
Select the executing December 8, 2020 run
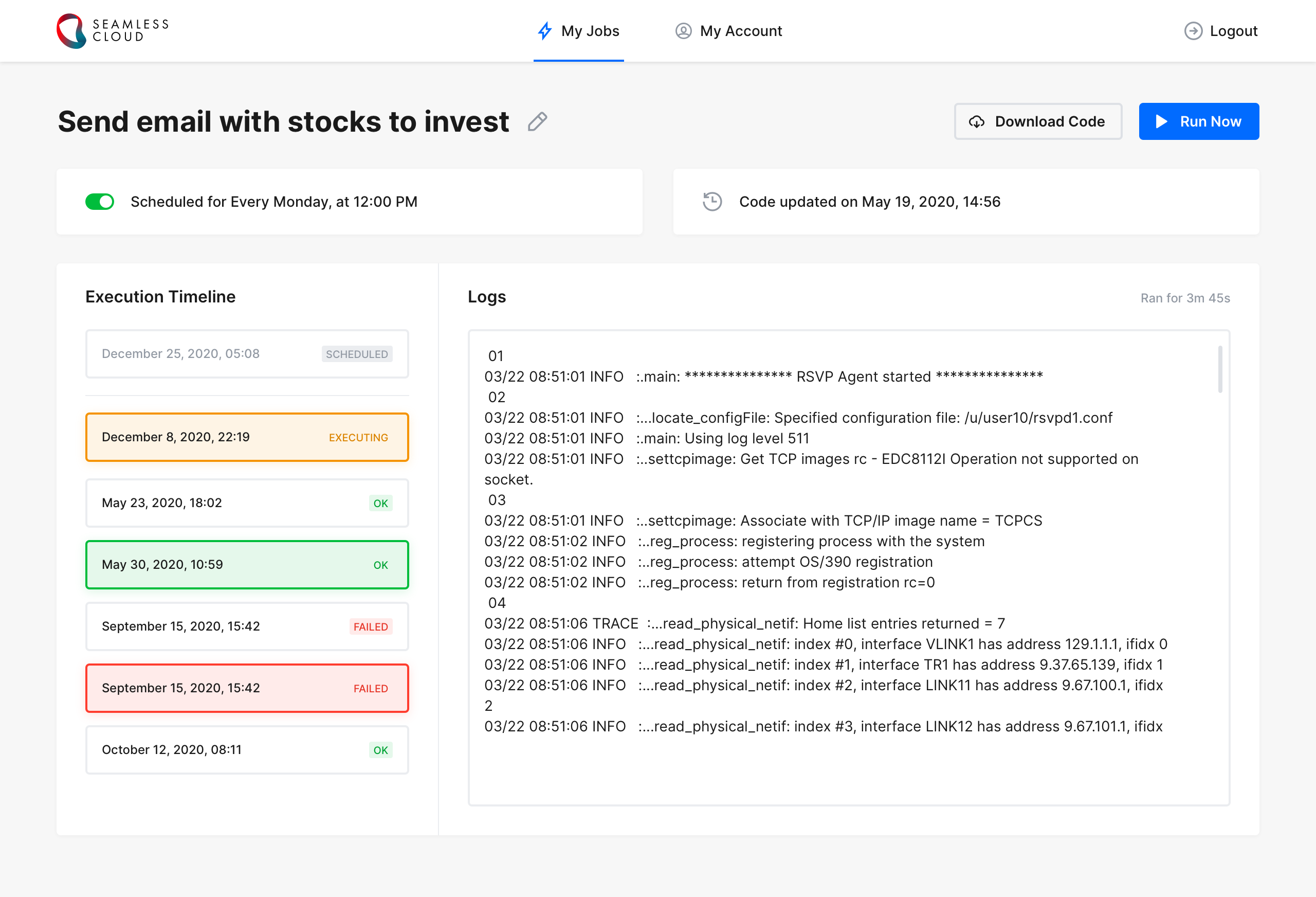point(247,437)
